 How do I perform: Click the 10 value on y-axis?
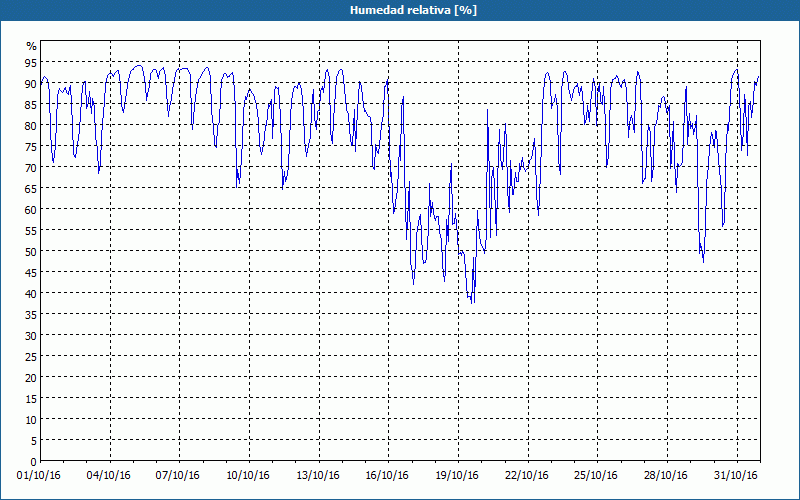(31, 419)
